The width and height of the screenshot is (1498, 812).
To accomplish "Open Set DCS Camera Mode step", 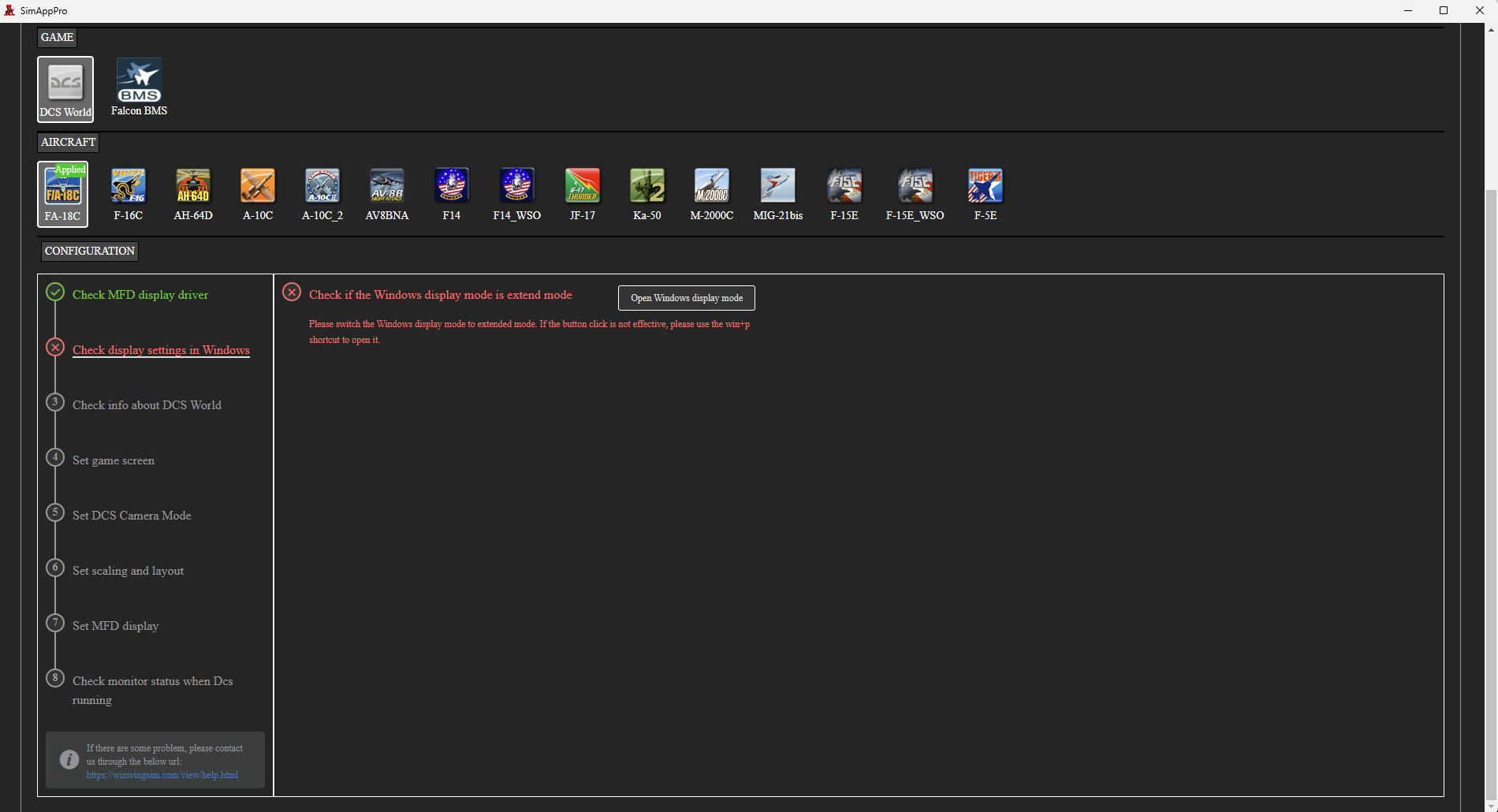I will click(x=132, y=516).
